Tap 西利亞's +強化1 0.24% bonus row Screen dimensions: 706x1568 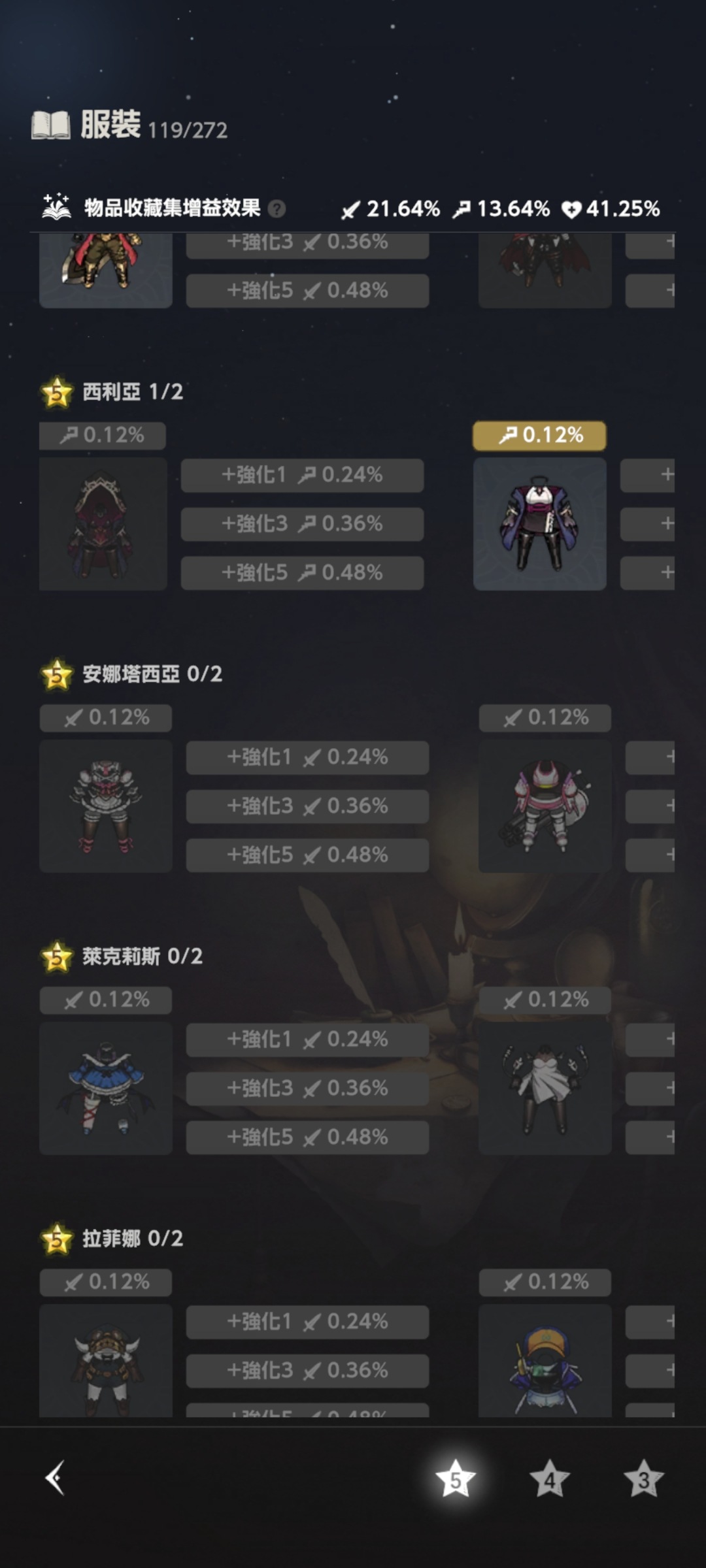302,475
